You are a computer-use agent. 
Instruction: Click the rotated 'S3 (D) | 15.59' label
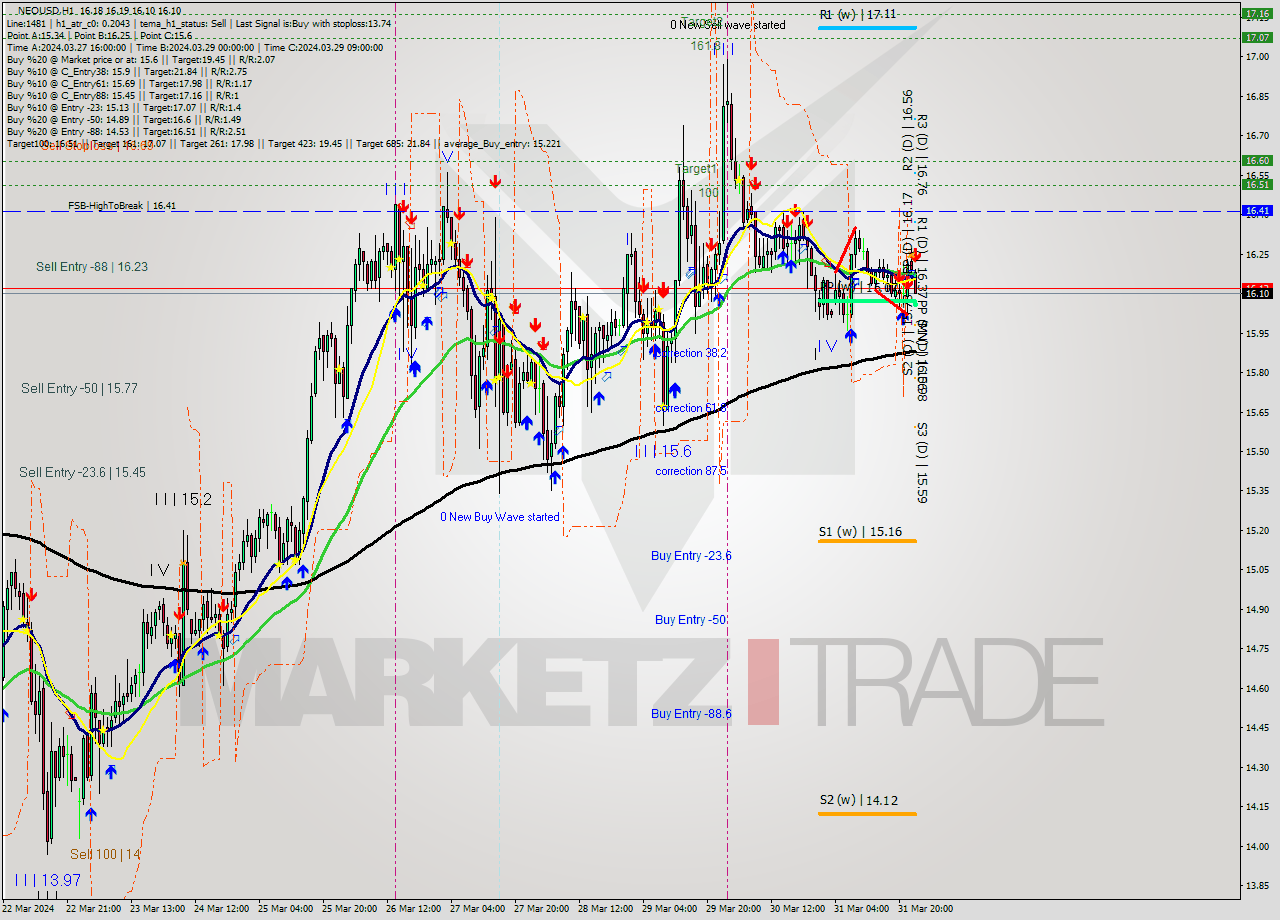click(922, 462)
